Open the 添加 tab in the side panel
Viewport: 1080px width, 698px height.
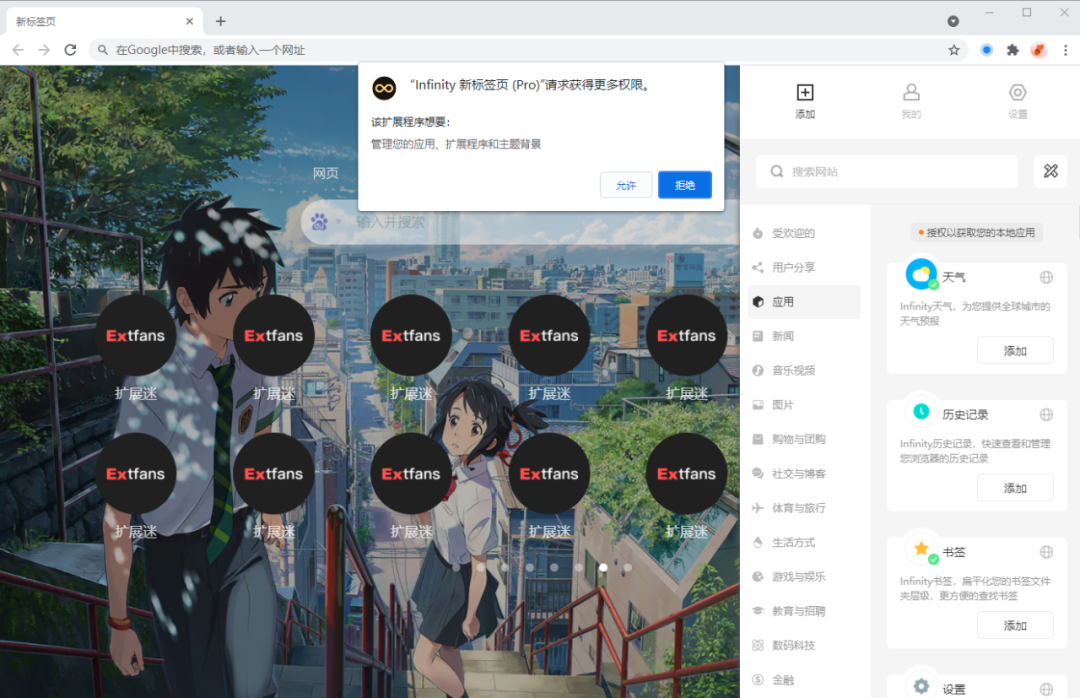[804, 101]
